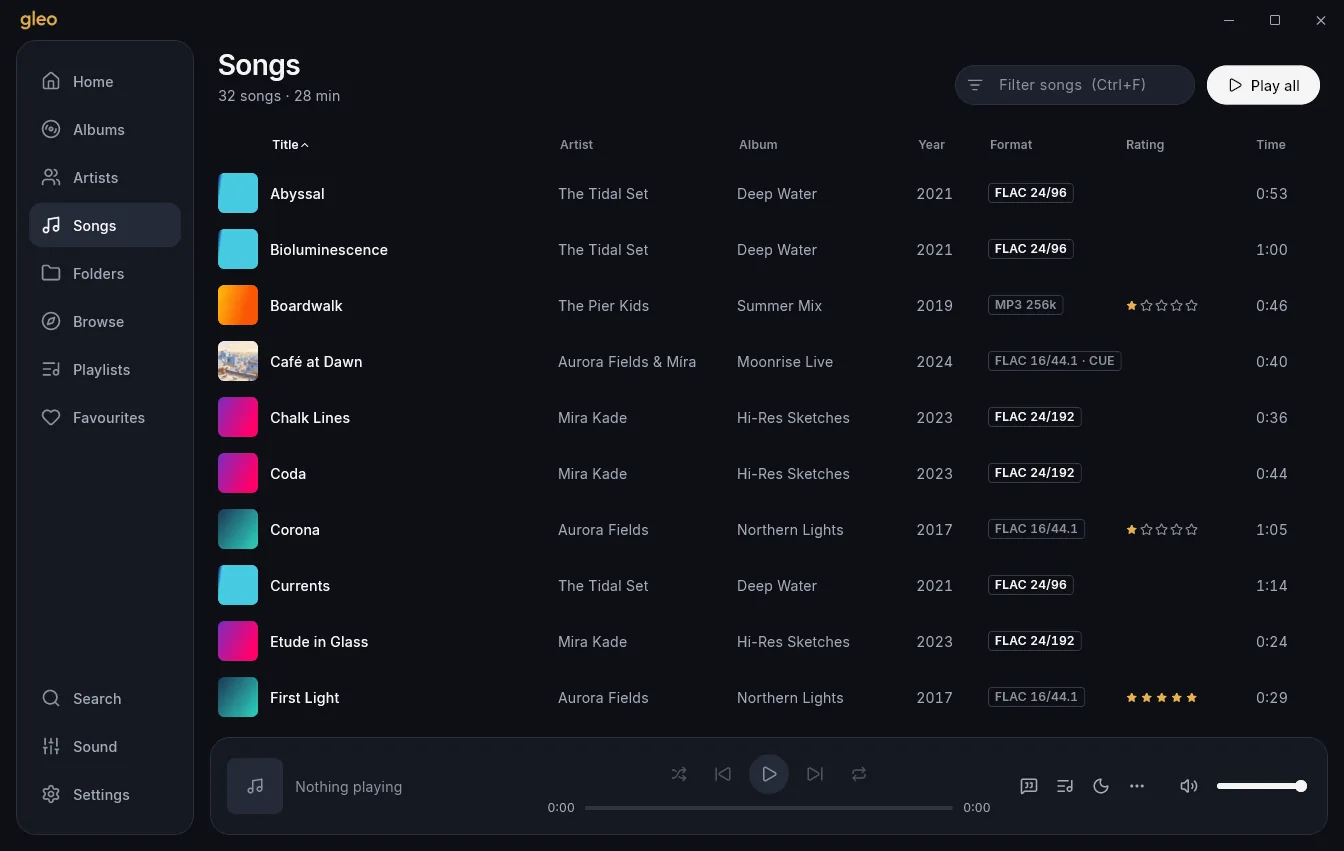The height and width of the screenshot is (851, 1344).
Task: Skip to the previous track
Action: [x=723, y=774]
